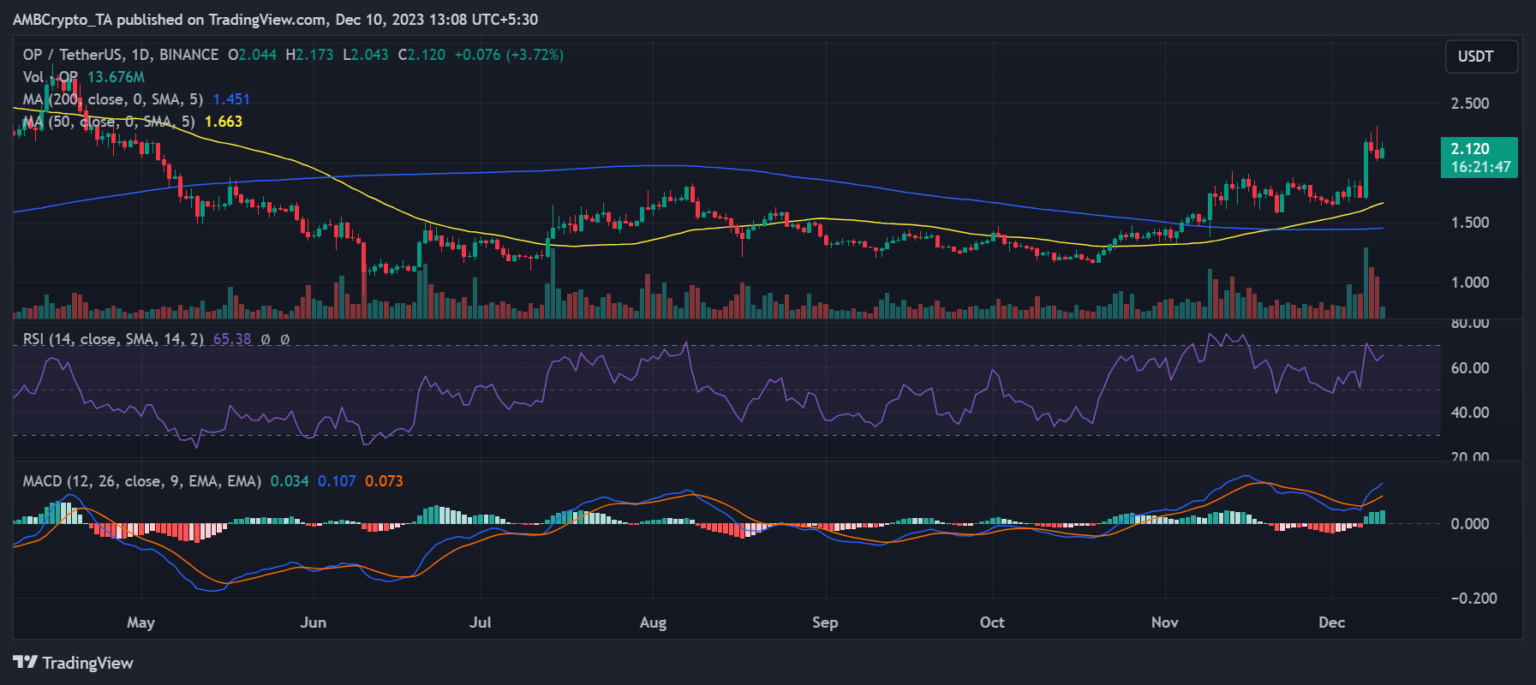The width and height of the screenshot is (1536, 685).
Task: Click the orange 0.073 MACD signal value
Action: tap(385, 481)
